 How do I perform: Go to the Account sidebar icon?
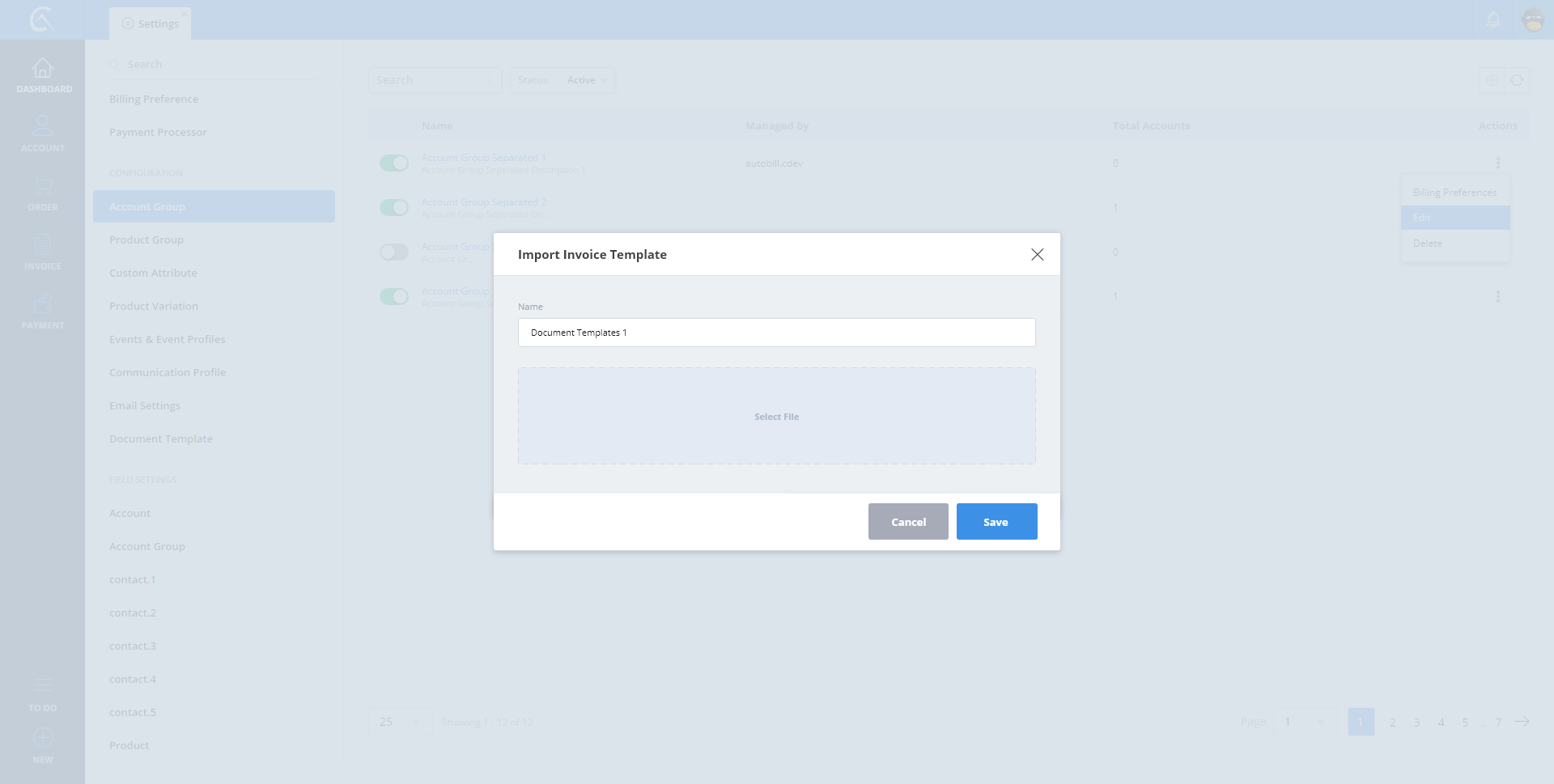point(42,126)
